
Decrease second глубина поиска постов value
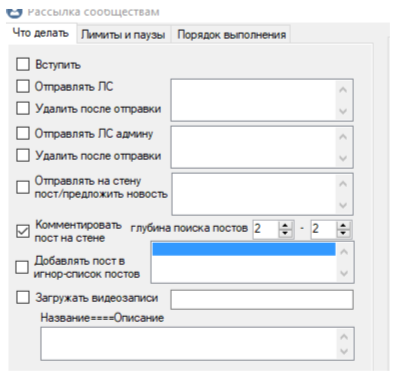(x=343, y=233)
